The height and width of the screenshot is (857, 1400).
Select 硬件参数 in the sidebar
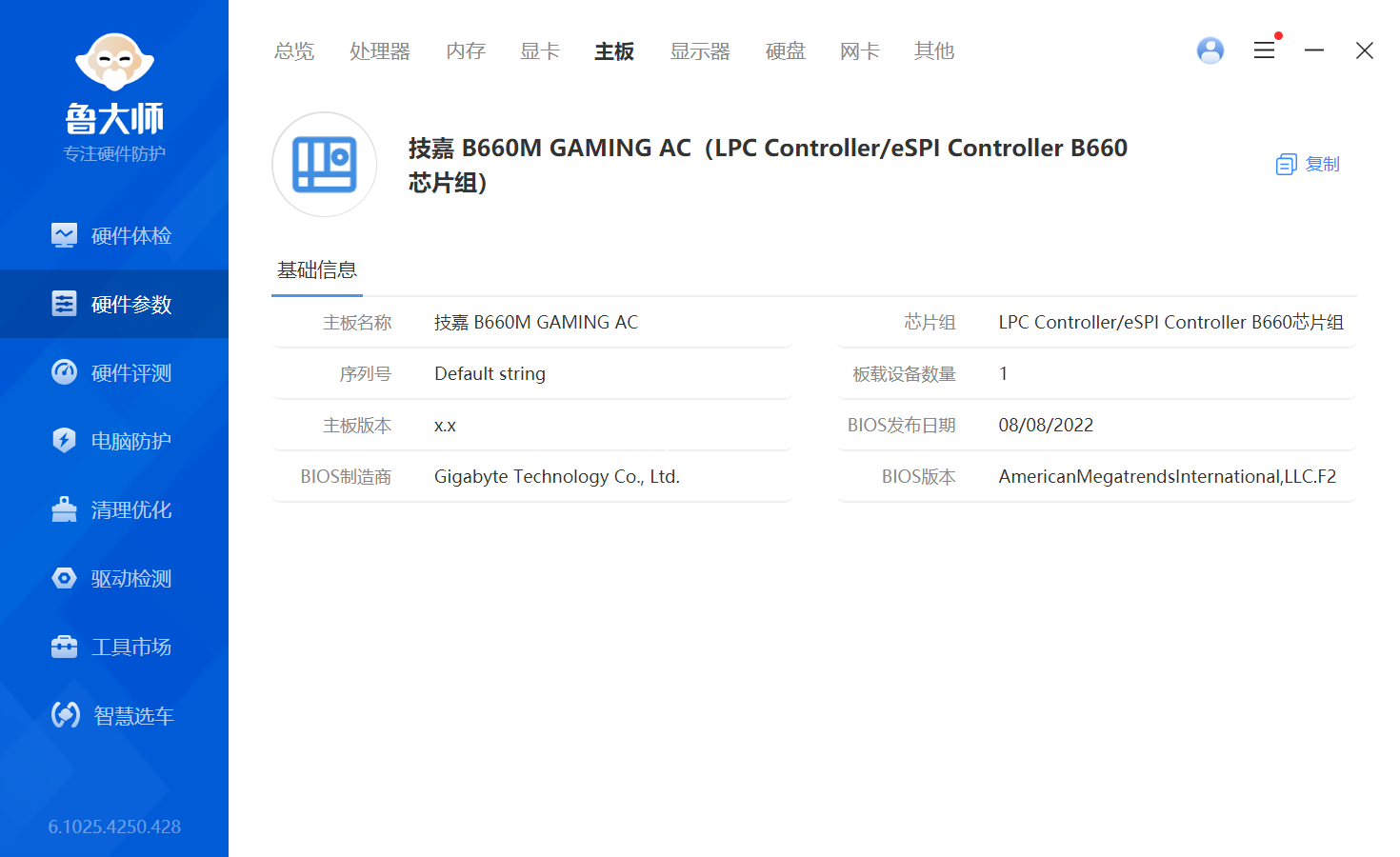tap(114, 304)
